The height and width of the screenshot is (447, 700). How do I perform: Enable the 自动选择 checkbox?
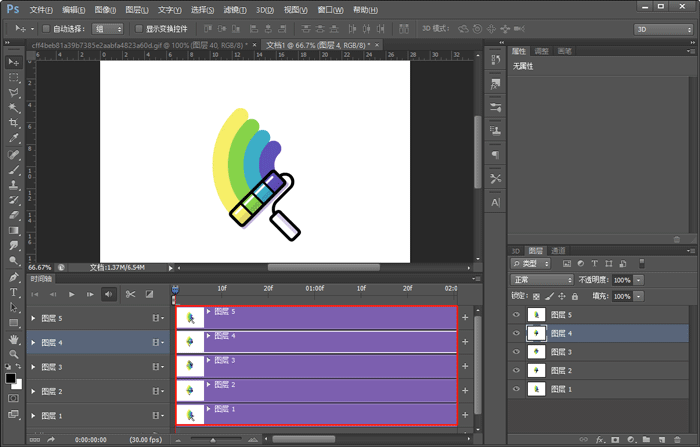pos(46,29)
